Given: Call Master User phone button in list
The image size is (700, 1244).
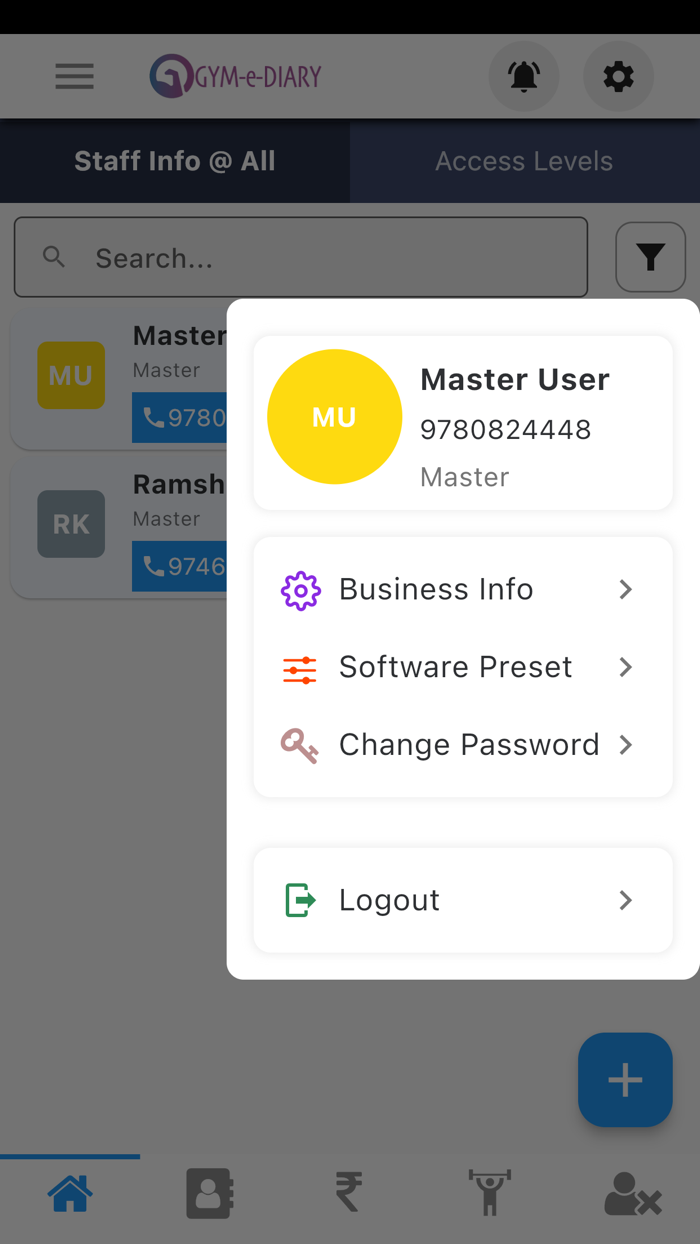Looking at the screenshot, I should click(180, 417).
